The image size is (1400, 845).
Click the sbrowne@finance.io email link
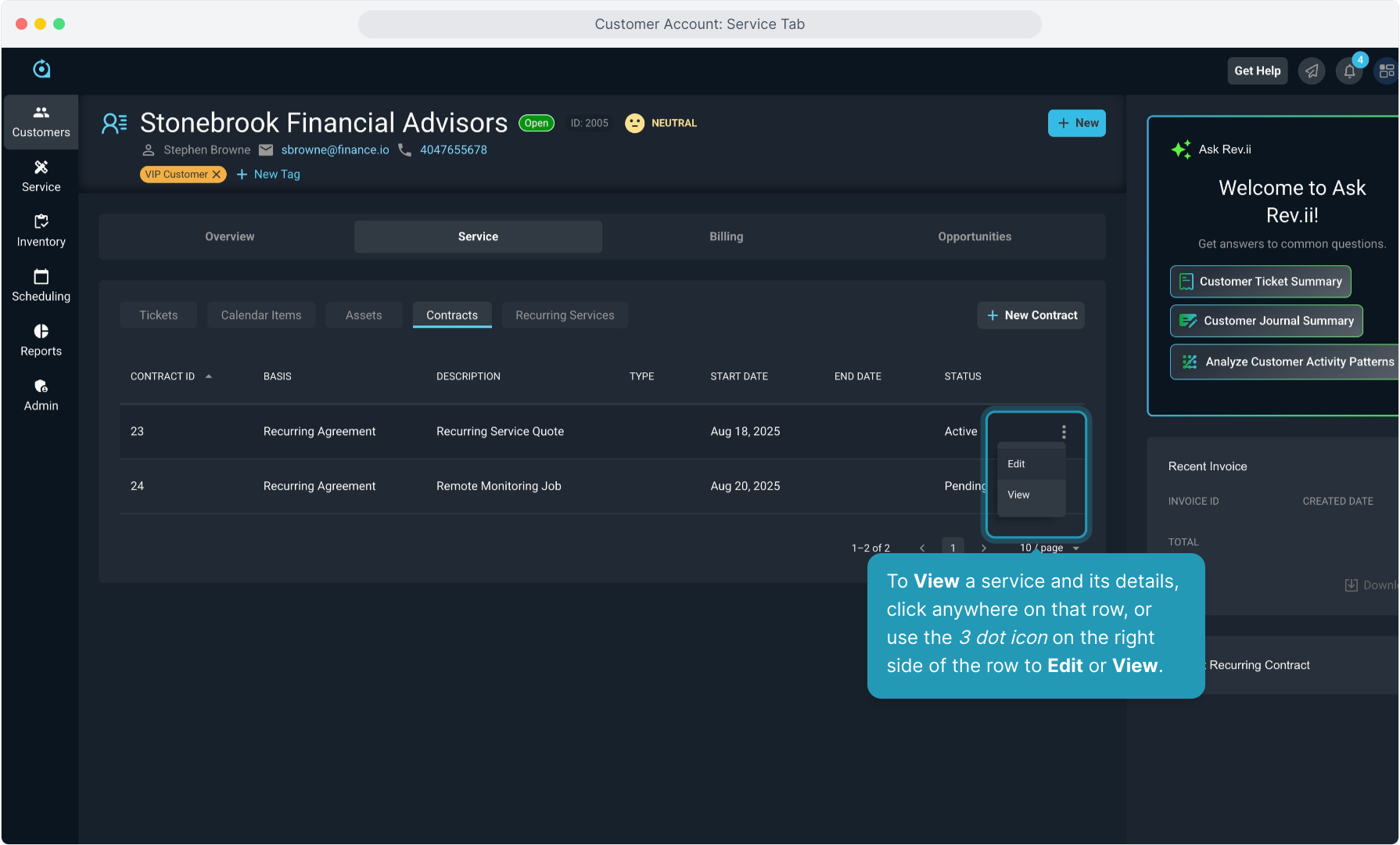coord(335,149)
